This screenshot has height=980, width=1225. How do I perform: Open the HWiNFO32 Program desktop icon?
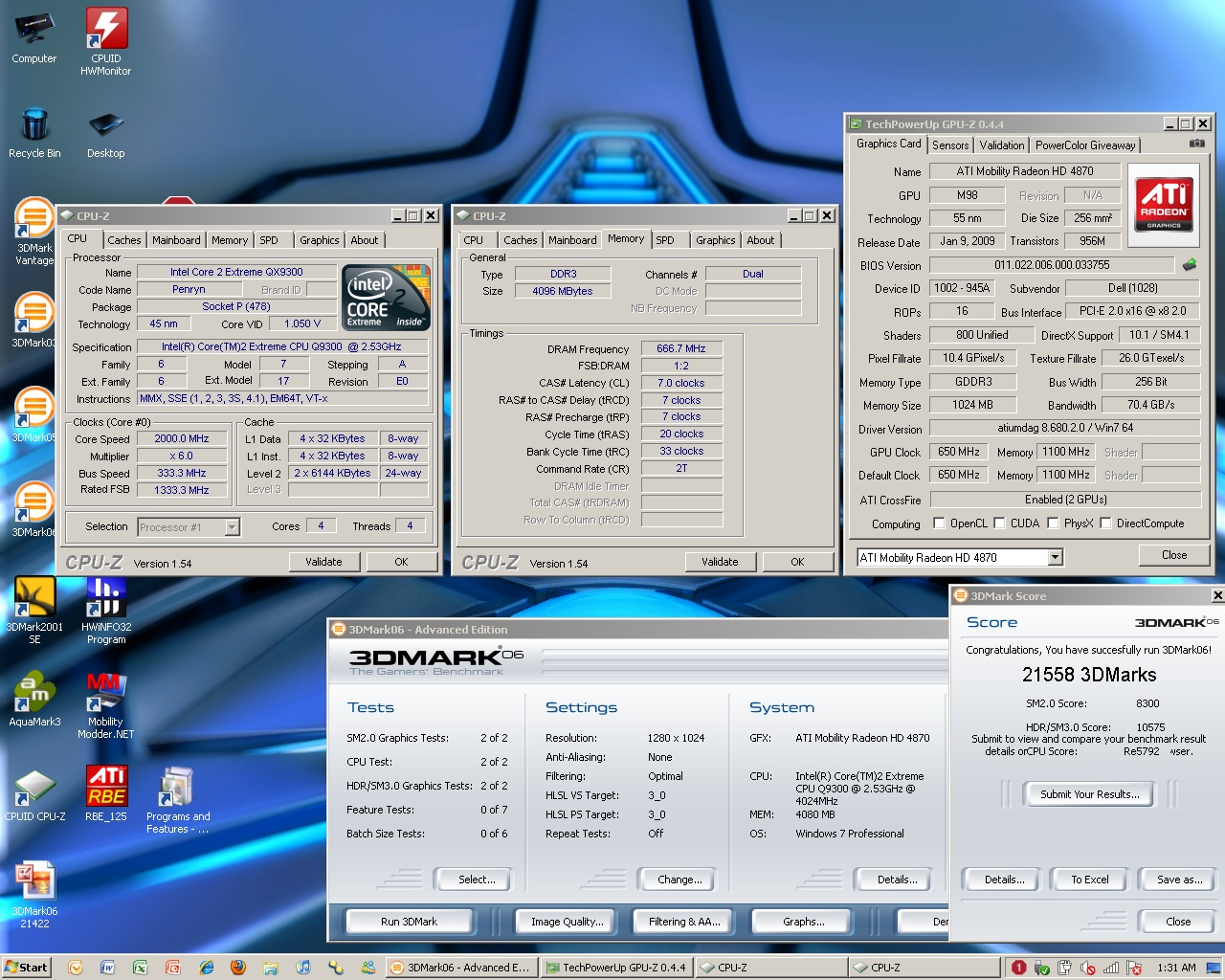pos(106,598)
